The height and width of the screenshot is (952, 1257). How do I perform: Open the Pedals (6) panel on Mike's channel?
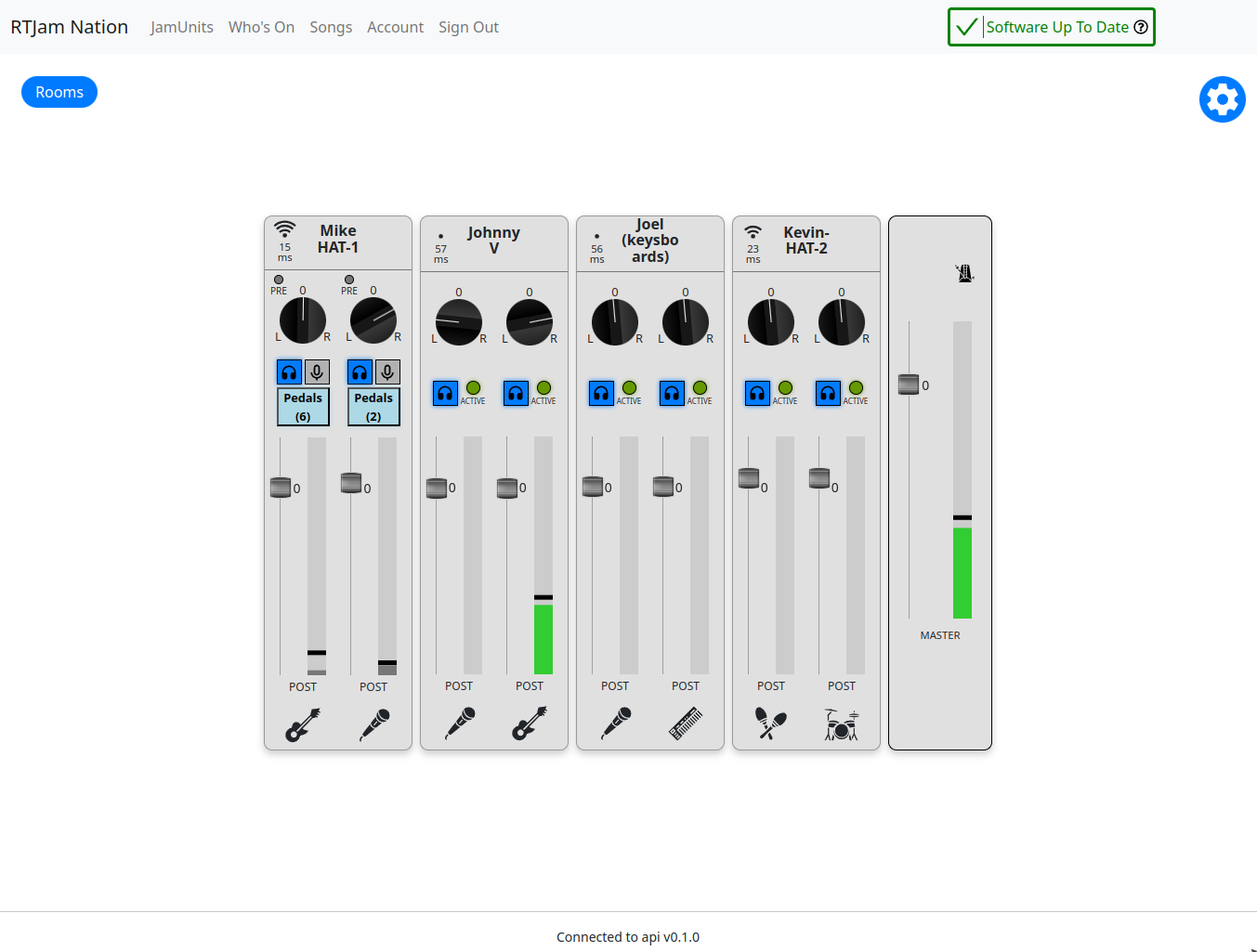click(303, 406)
